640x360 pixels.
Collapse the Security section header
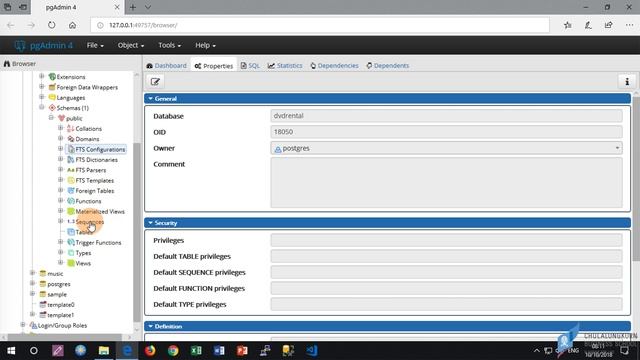(x=387, y=223)
